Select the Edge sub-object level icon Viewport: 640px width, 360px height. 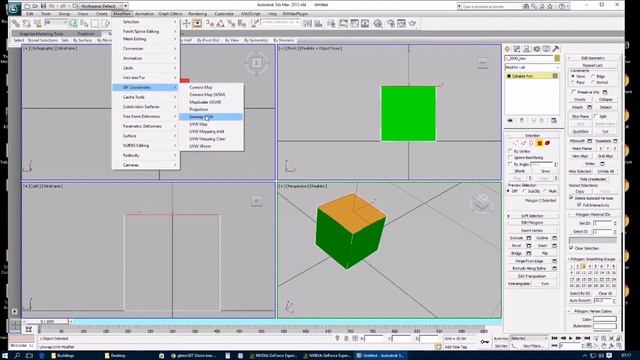pyautogui.click(x=523, y=143)
